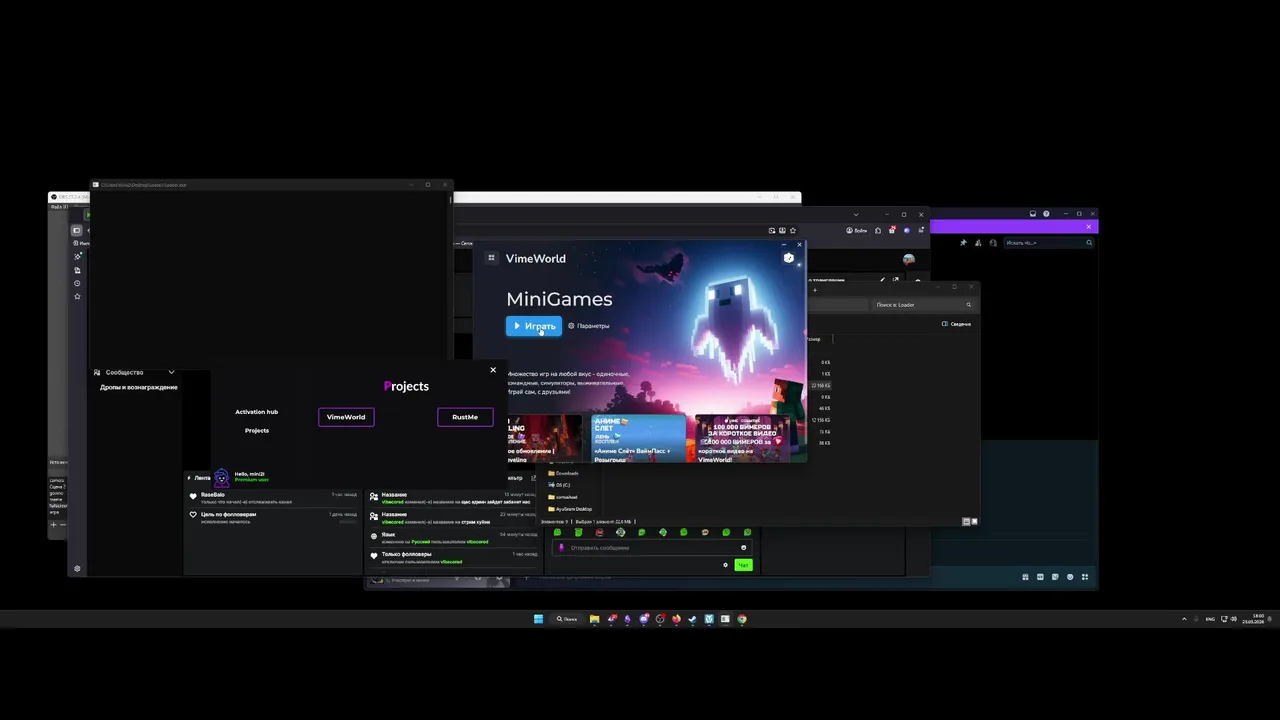Screen dimensions: 1280x720
Task: Open Windows Start menu on taskbar
Action: 538,619
